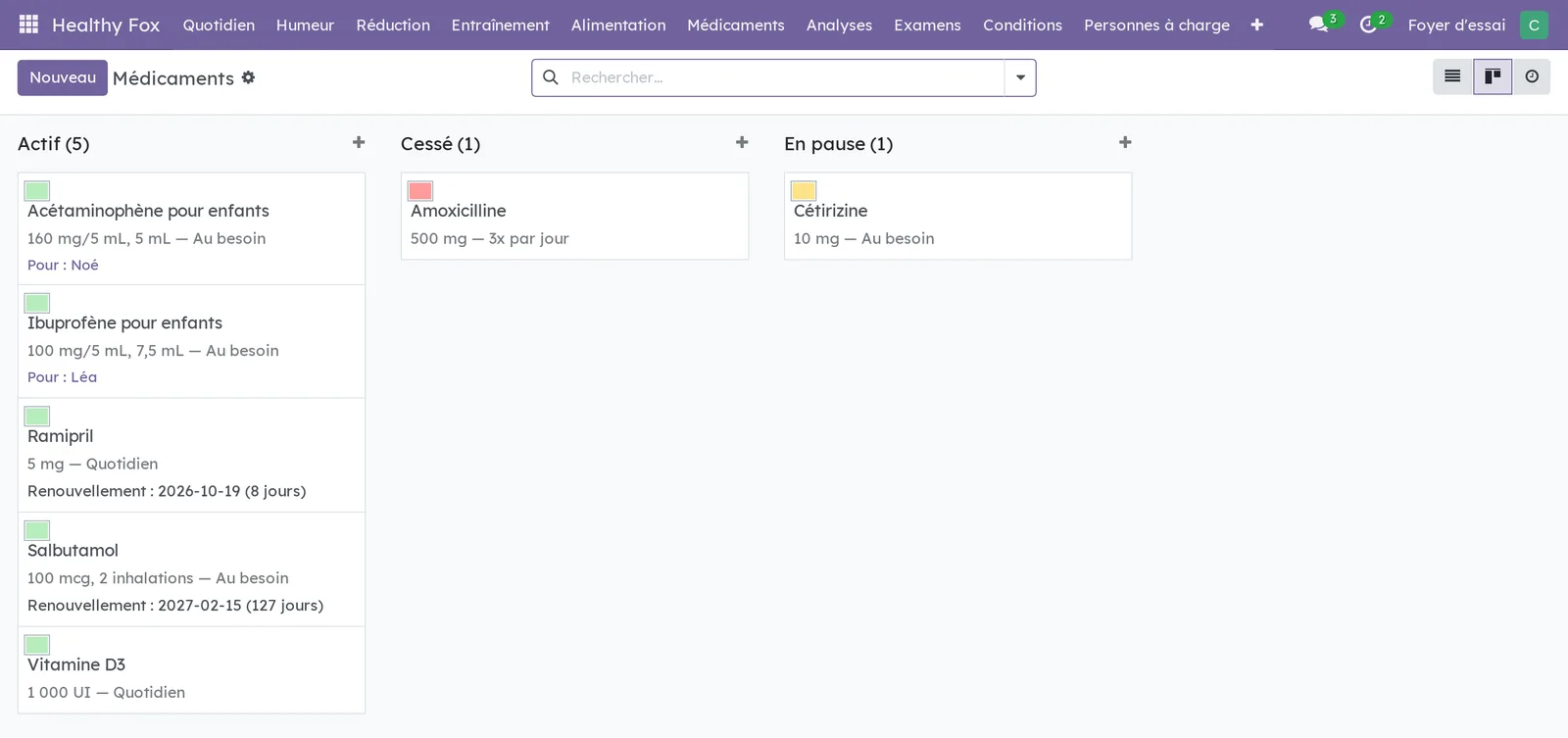
Task: Expand the search options dropdown arrow
Action: [1020, 77]
